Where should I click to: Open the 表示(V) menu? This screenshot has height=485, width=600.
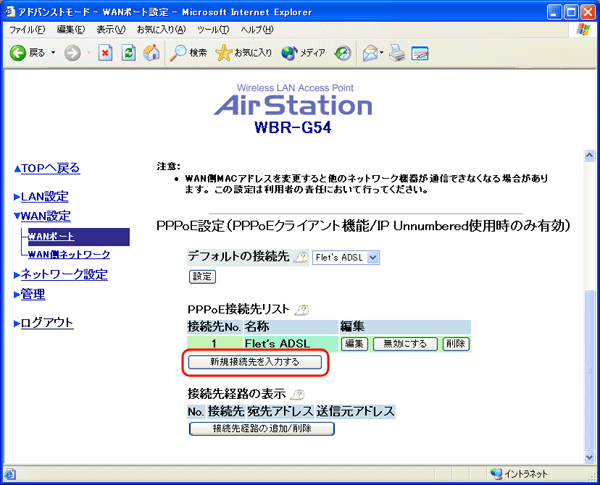(111, 30)
